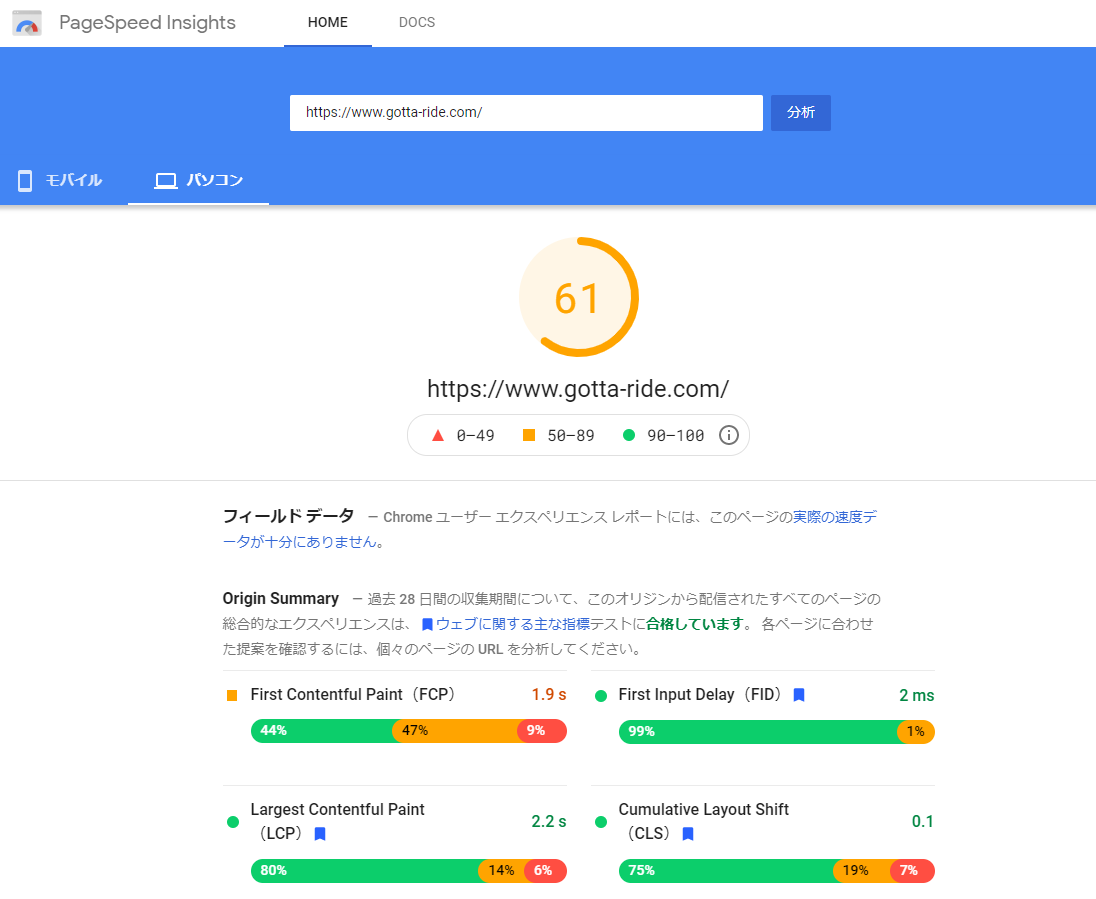Viewport: 1096px width, 899px height.
Task: Click the orange square beside First Contentful Paint
Action: [232, 696]
